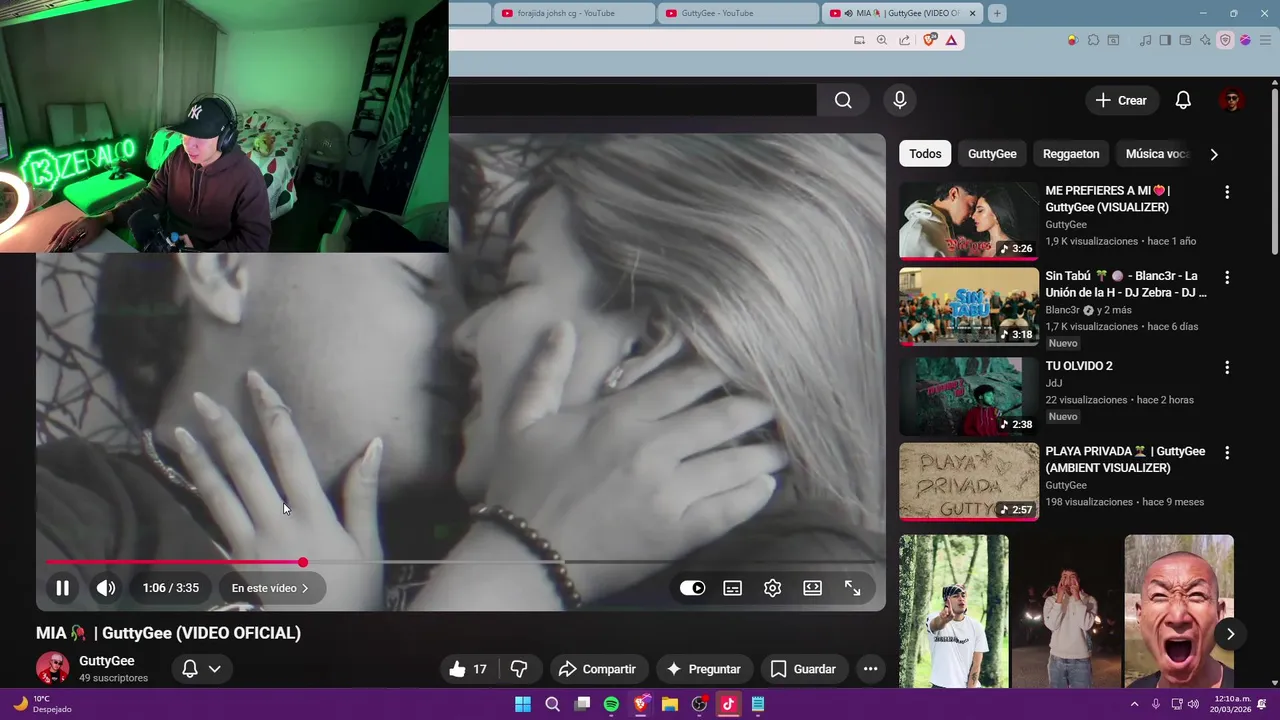1280x720 pixels.
Task: Like the video with thumbs up
Action: tap(468, 669)
